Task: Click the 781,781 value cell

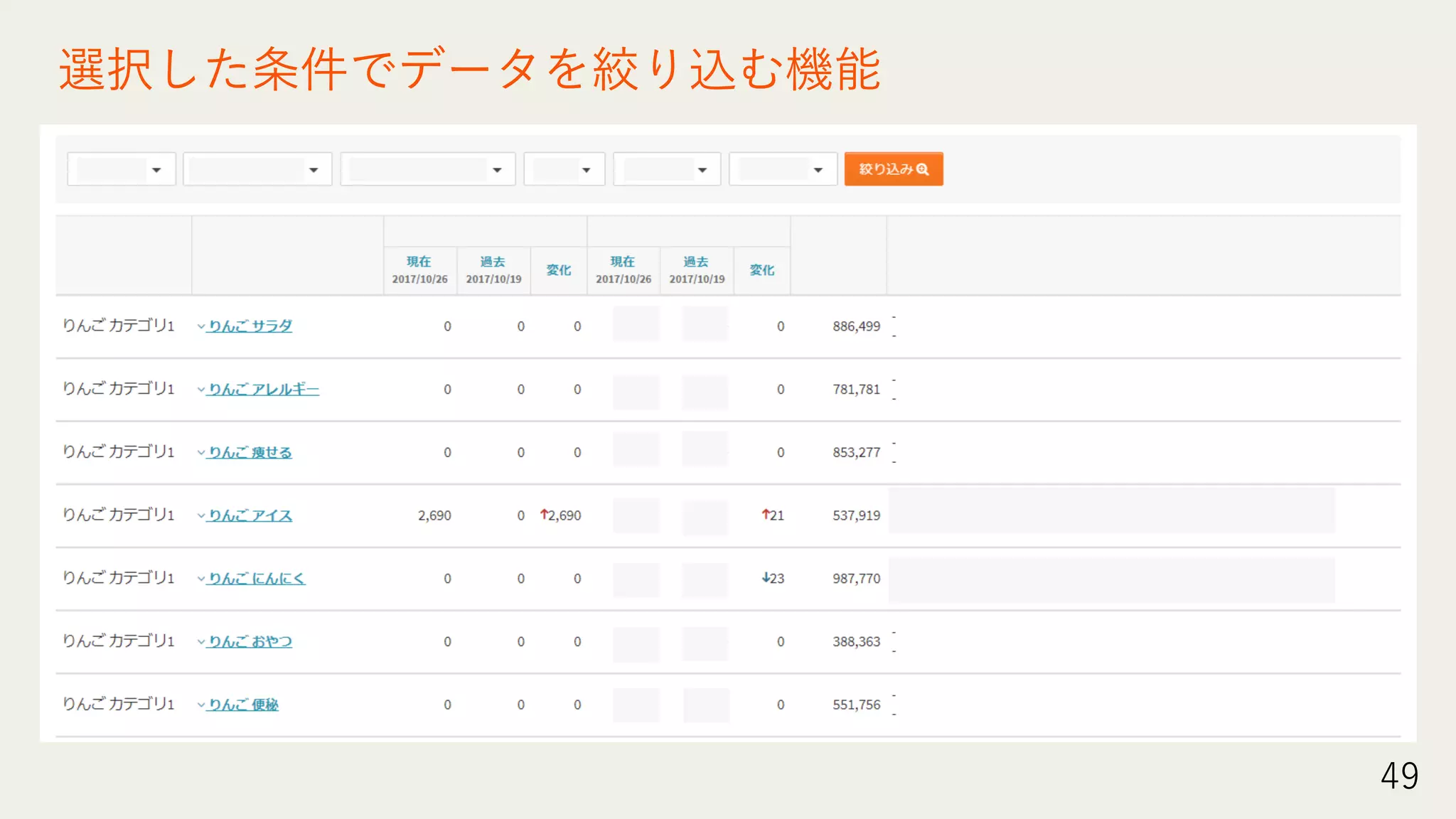Action: click(856, 390)
